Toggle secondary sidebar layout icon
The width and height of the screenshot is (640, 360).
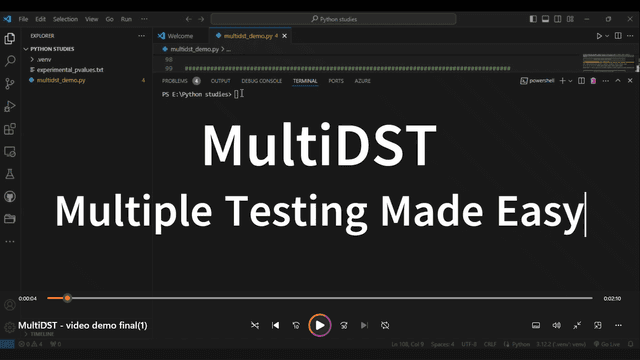click(x=558, y=19)
